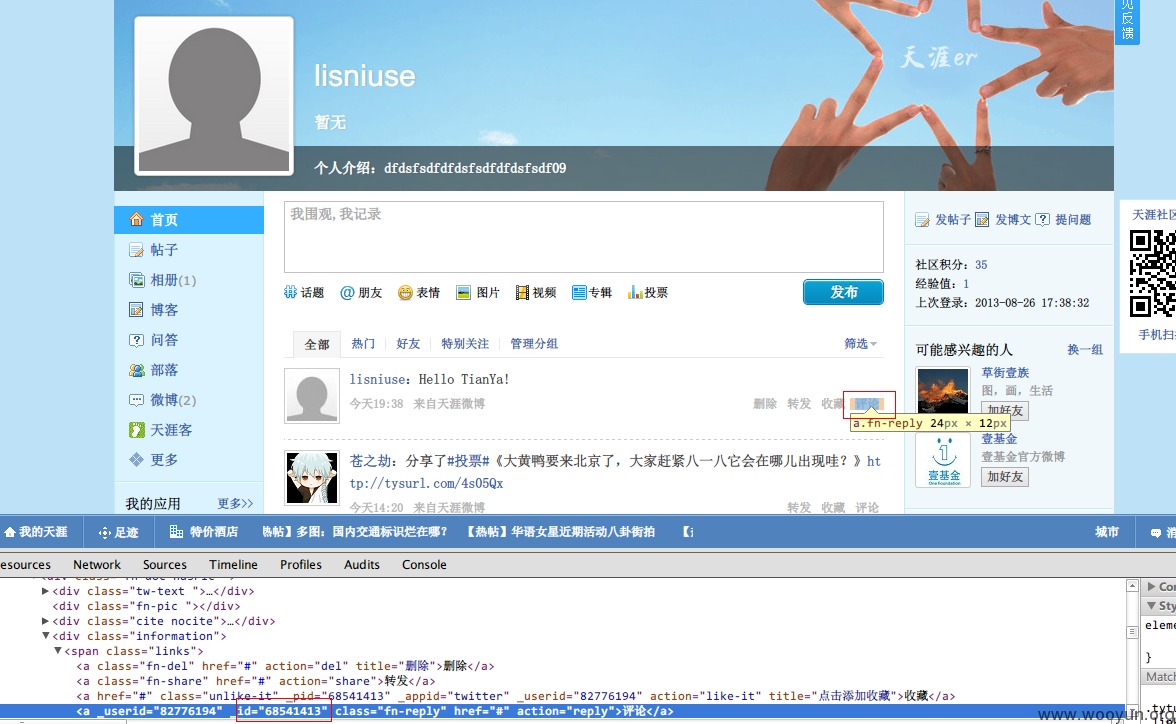This screenshot has height=724, width=1176.
Task: Open 足迹 footprint icon in bottom bar
Action: (x=105, y=533)
